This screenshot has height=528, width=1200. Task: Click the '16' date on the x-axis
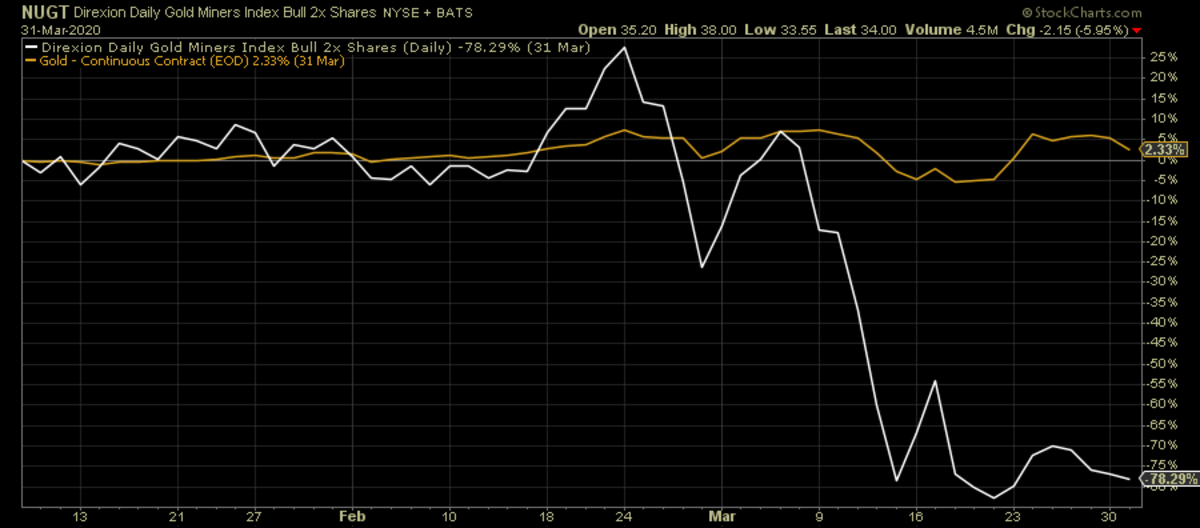pos(916,516)
